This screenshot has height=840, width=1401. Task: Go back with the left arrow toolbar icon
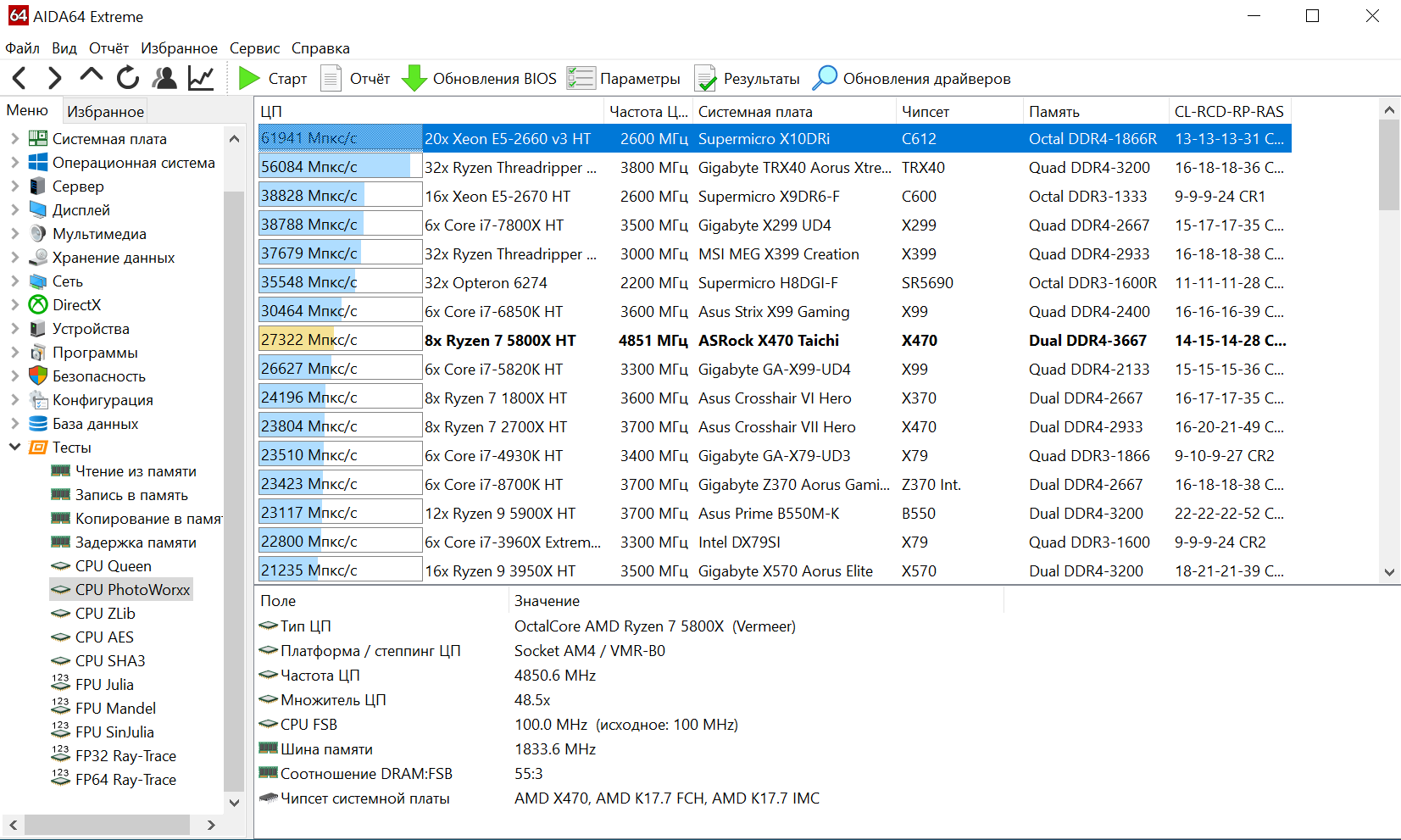(x=20, y=79)
